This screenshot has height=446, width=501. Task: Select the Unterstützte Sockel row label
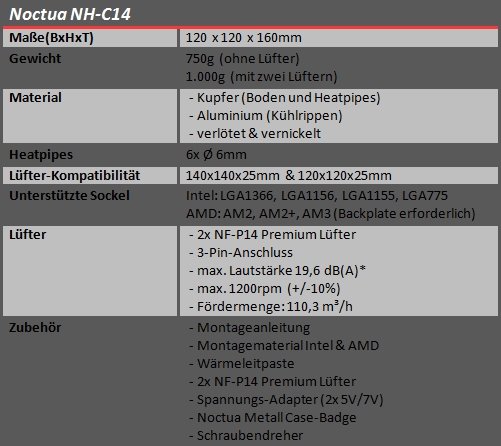[x=69, y=196]
